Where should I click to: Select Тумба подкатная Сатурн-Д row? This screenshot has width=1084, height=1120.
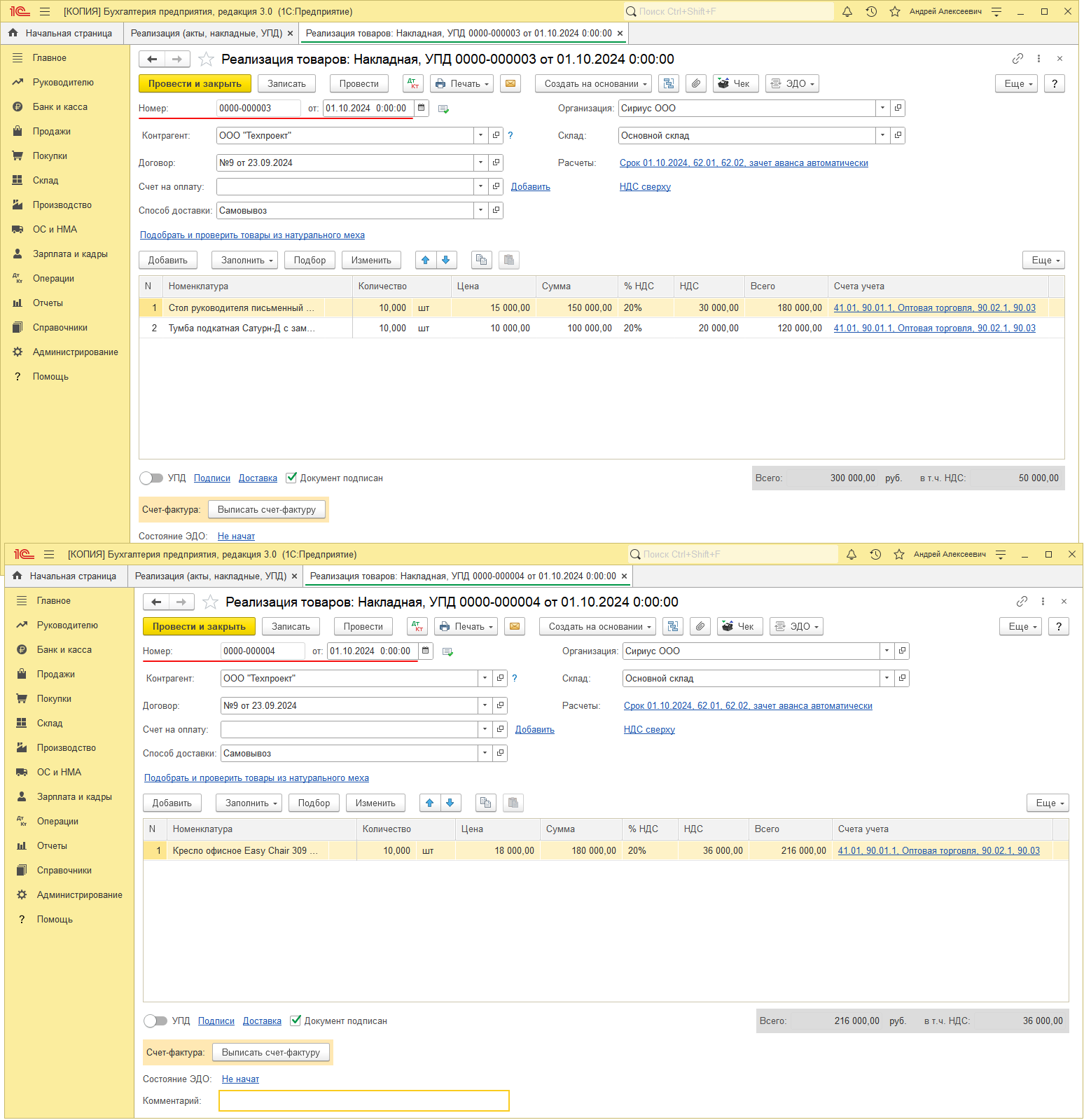click(602, 328)
